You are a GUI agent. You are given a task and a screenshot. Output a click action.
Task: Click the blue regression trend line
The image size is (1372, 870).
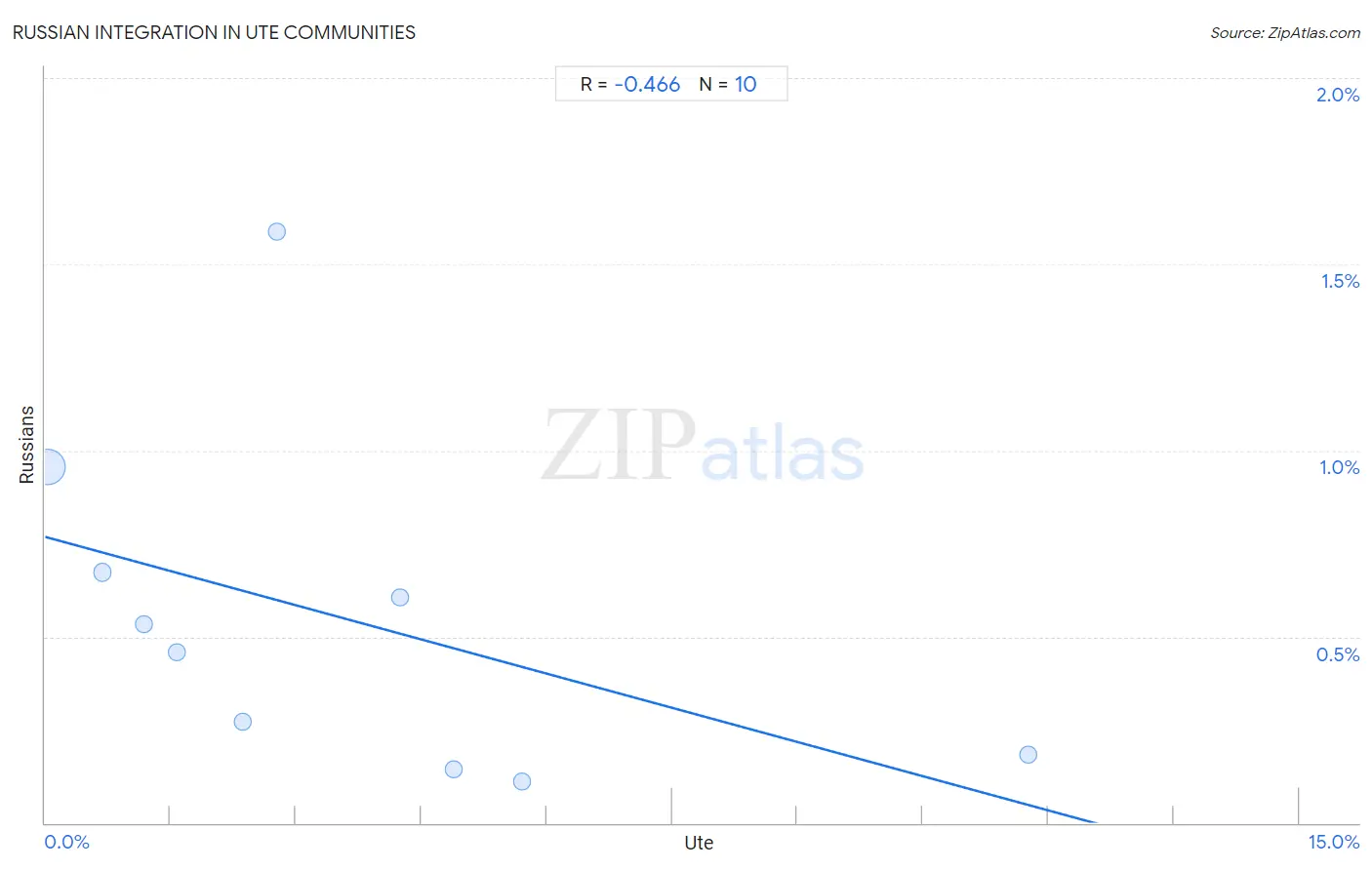(571, 680)
